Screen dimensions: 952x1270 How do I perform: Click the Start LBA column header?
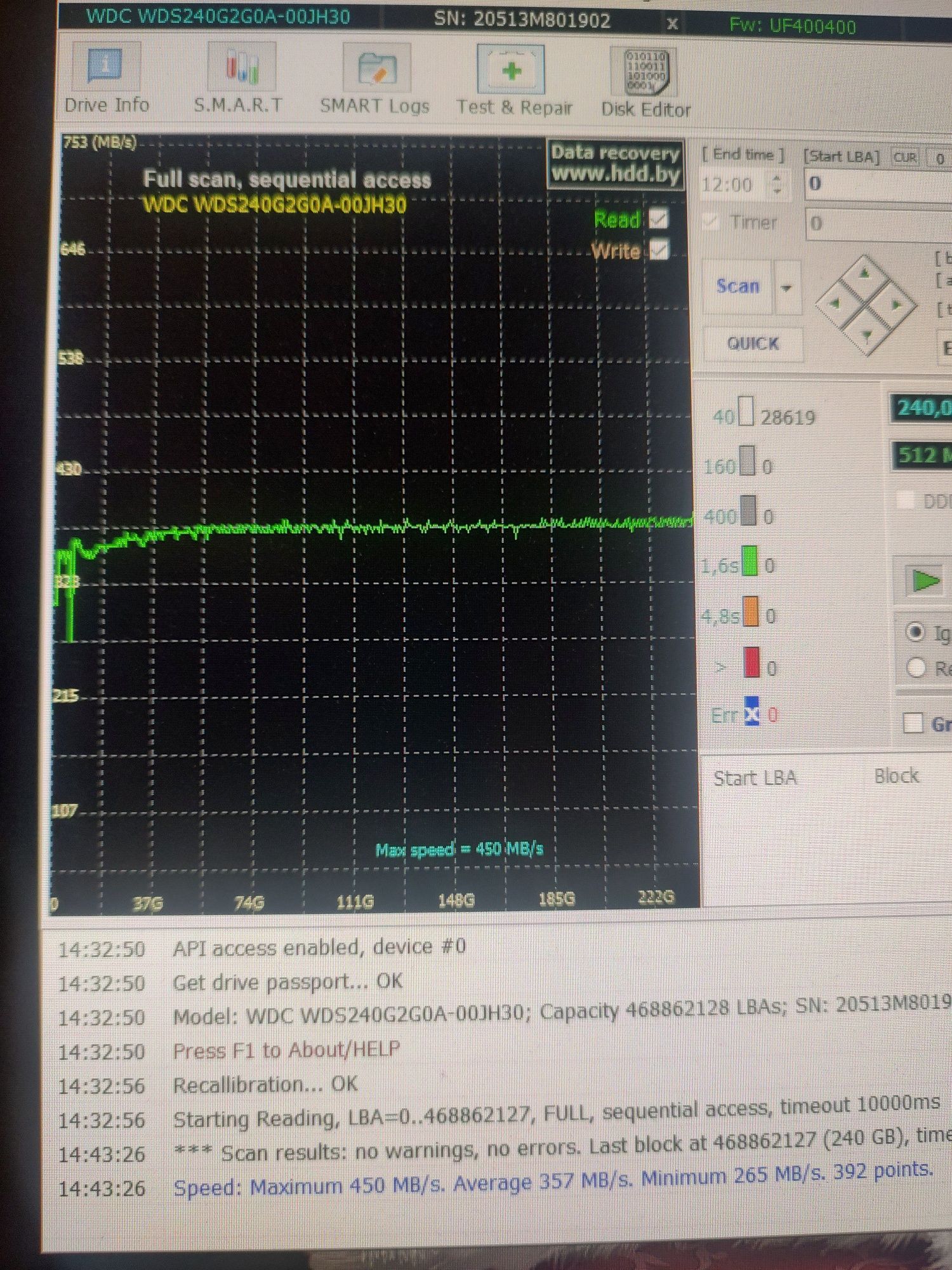coord(755,778)
